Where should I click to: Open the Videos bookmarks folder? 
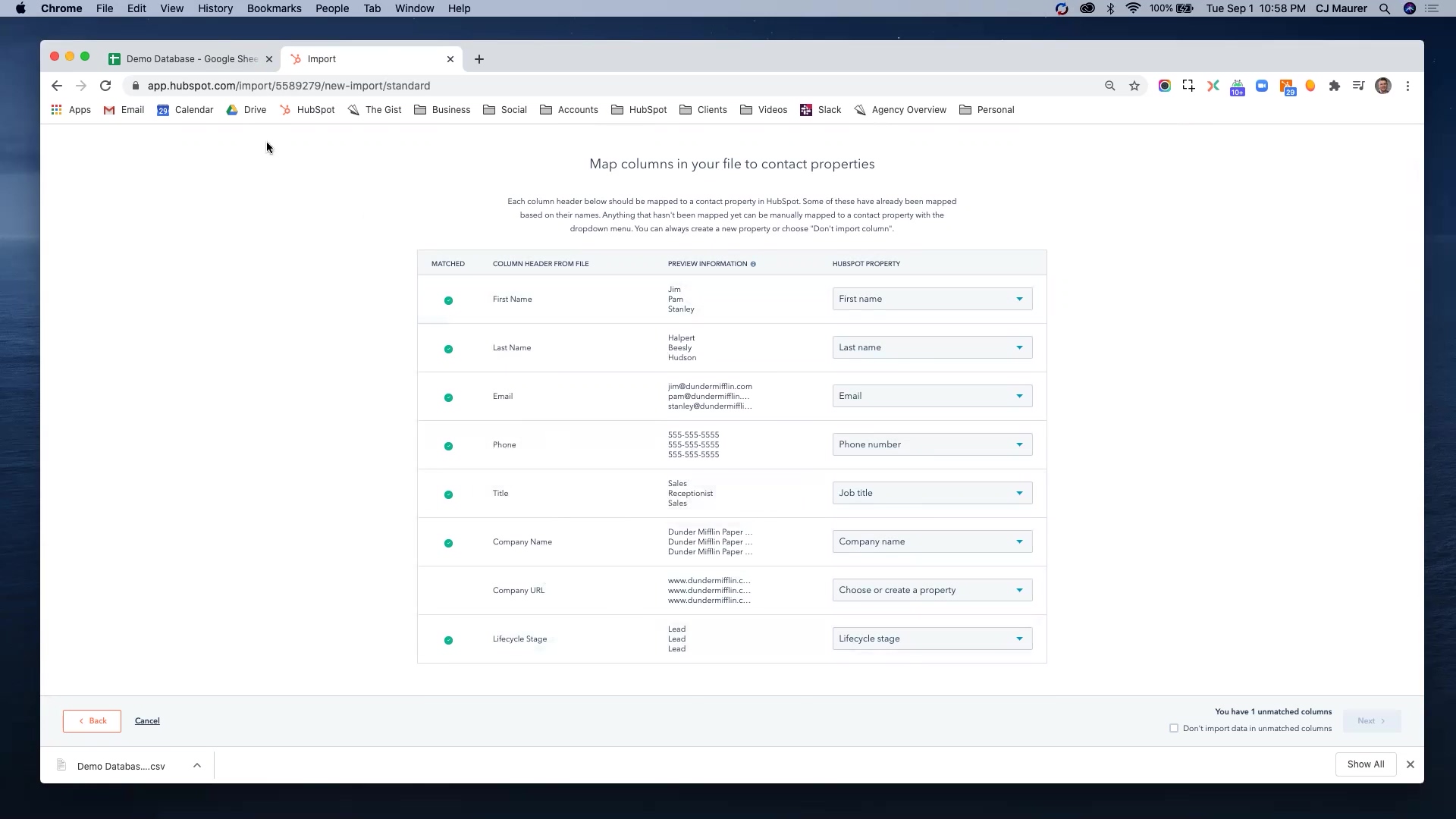(764, 110)
